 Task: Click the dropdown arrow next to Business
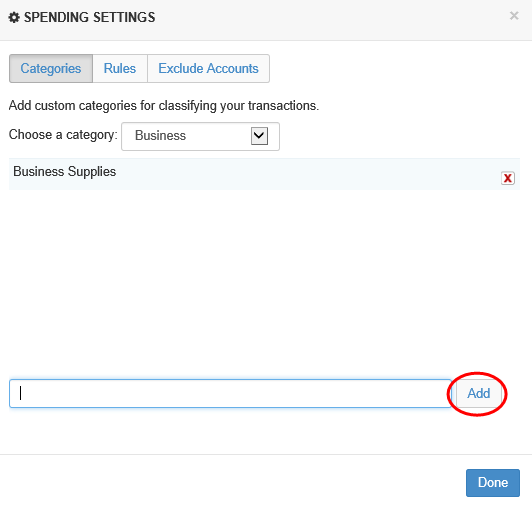click(259, 136)
